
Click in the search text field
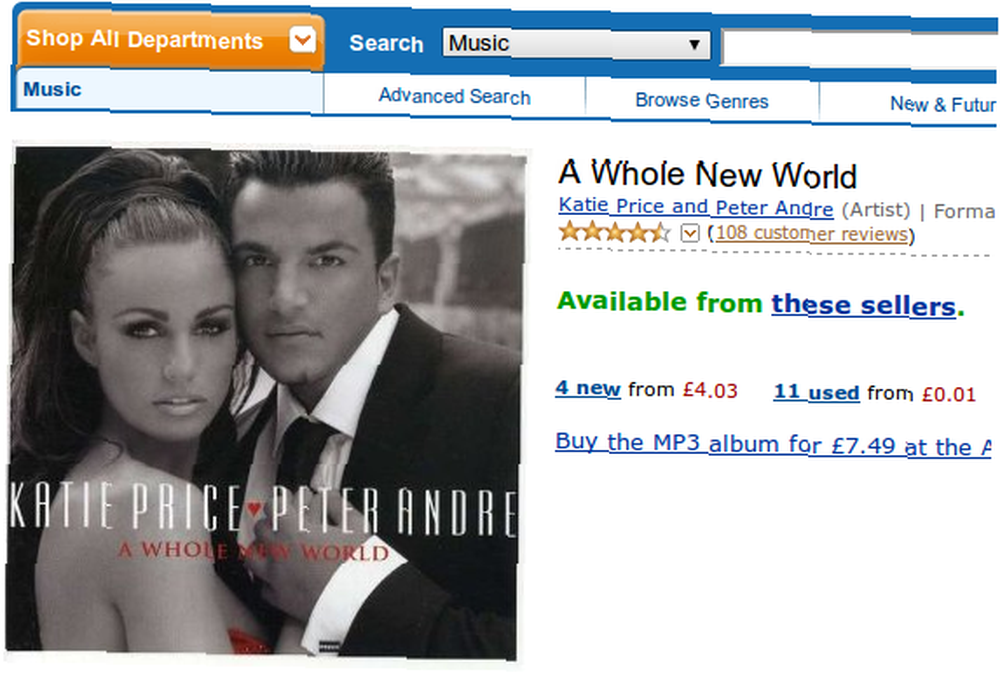click(x=860, y=49)
